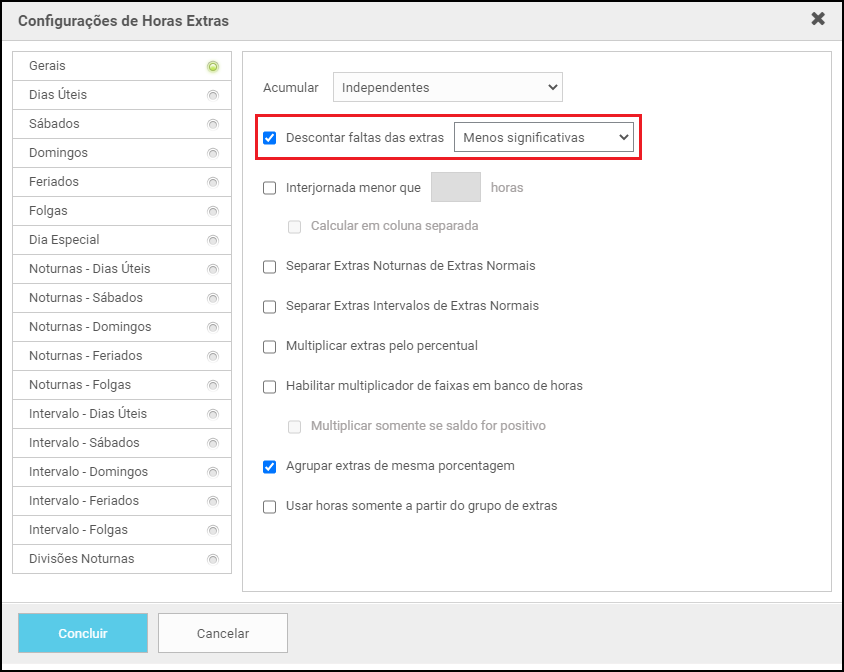Image resolution: width=844 pixels, height=672 pixels.
Task: Close the Configurações de Horas Extras dialog
Action: coord(817,19)
